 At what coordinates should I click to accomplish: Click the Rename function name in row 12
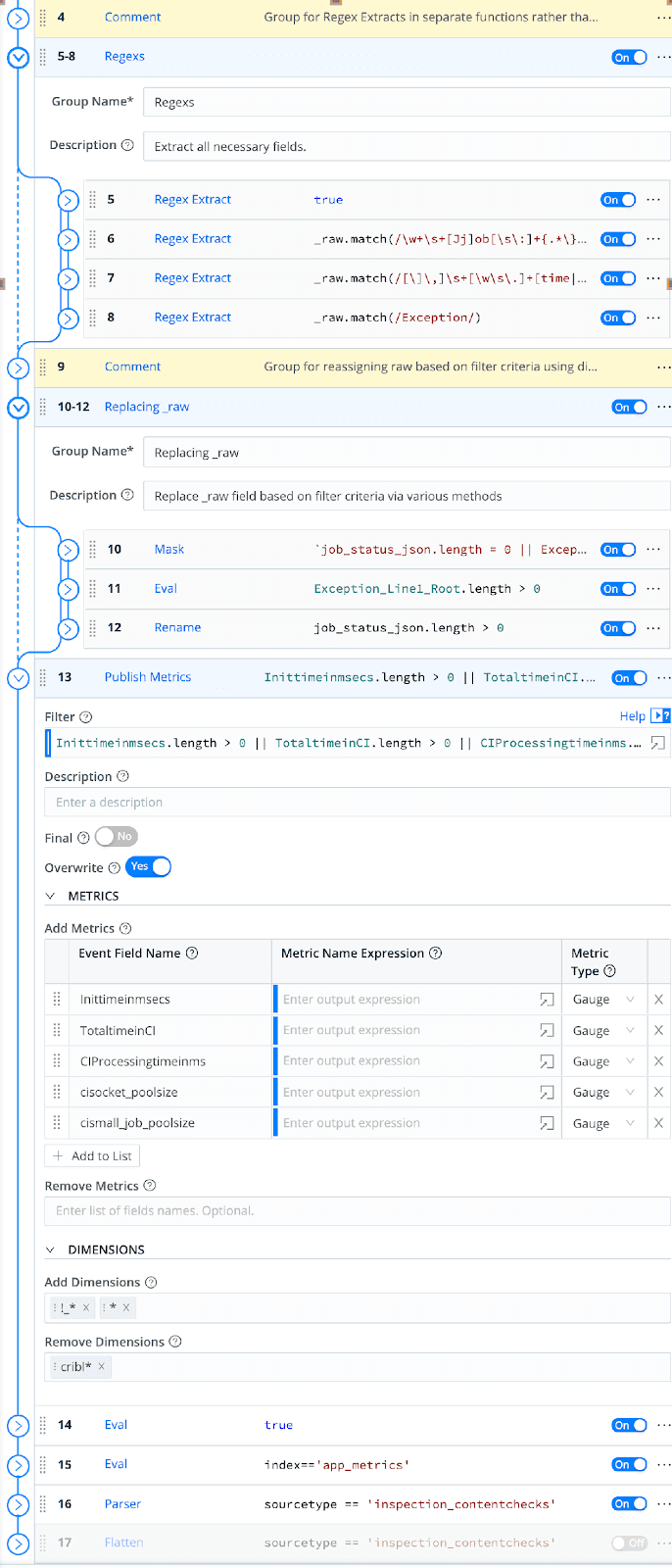[177, 628]
